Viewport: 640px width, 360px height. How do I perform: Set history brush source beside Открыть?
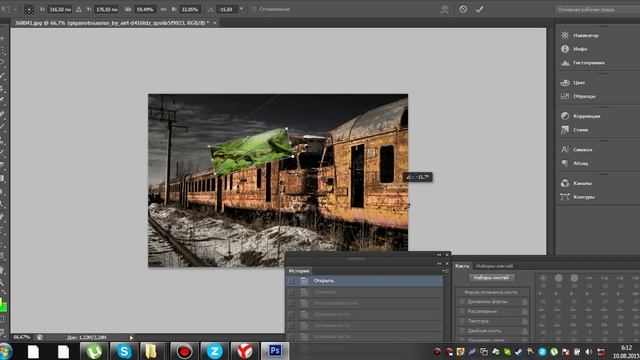point(291,281)
